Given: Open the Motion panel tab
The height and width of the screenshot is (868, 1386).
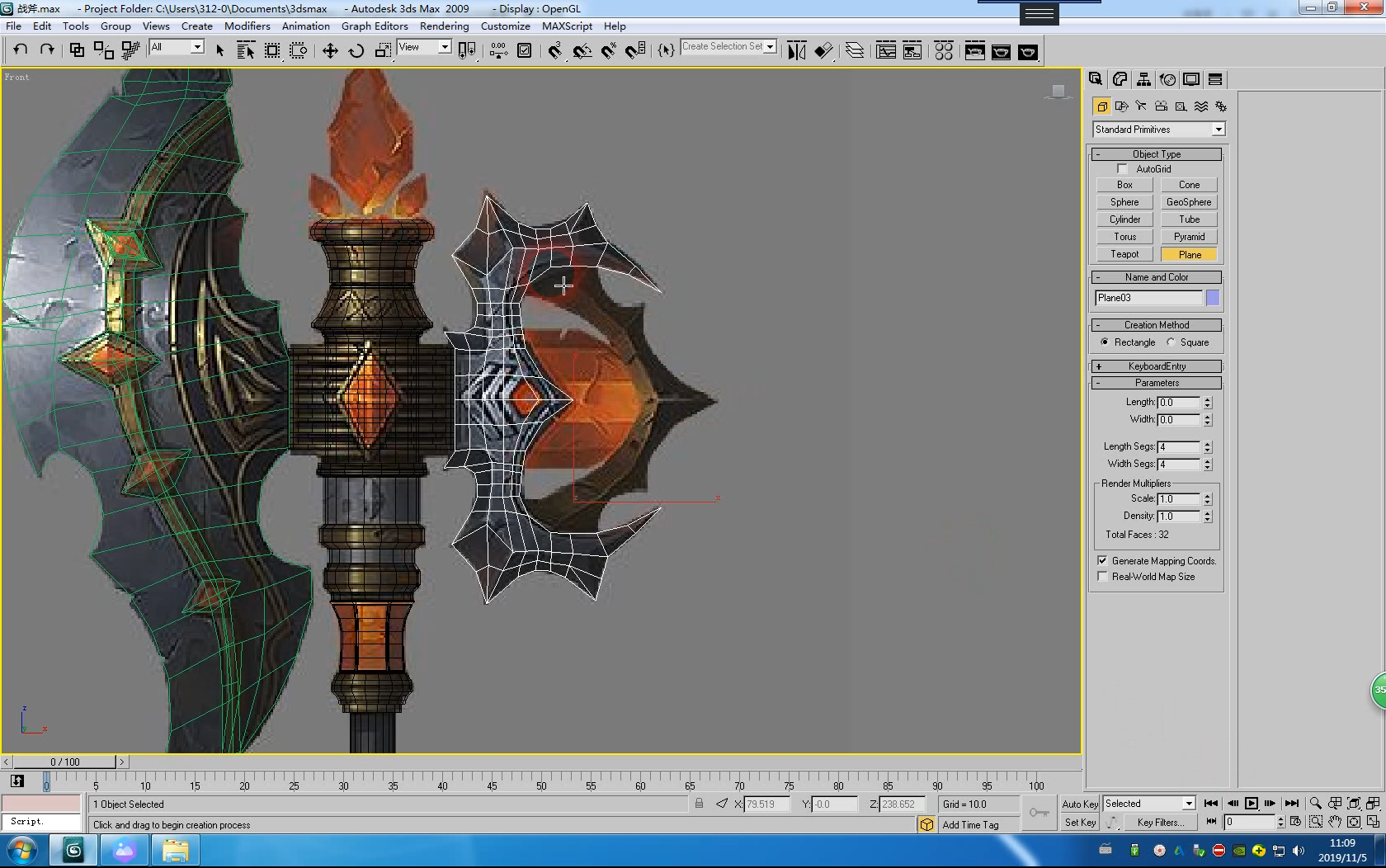Looking at the screenshot, I should (x=1167, y=79).
